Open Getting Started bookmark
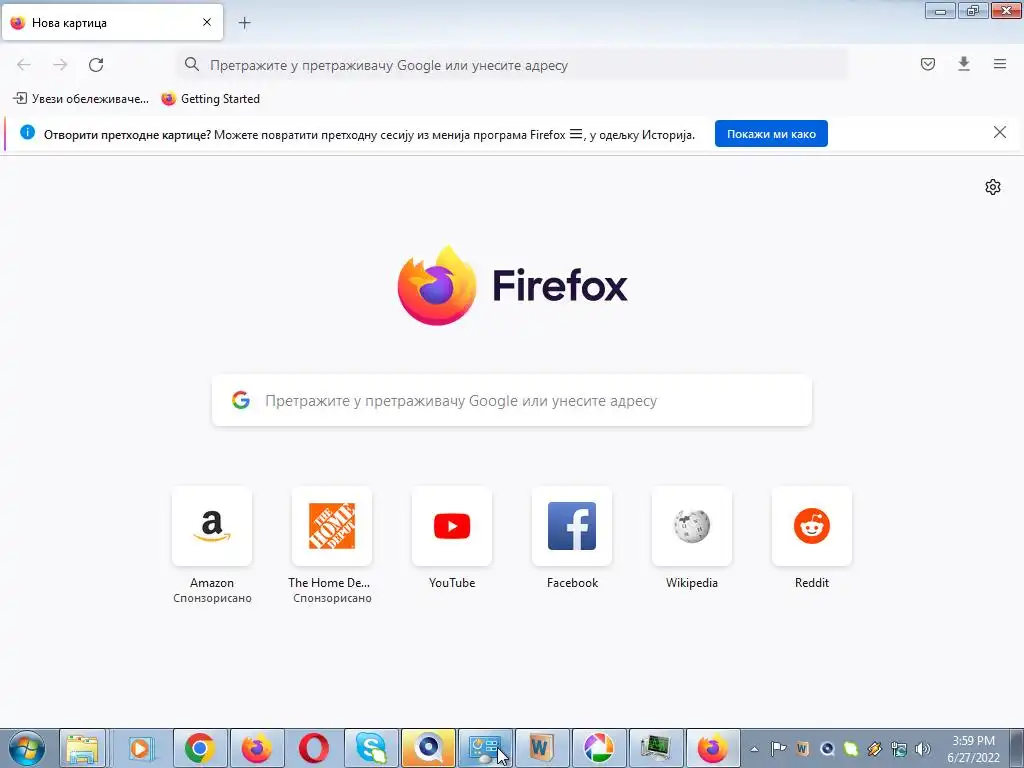1024x768 pixels. tap(210, 99)
